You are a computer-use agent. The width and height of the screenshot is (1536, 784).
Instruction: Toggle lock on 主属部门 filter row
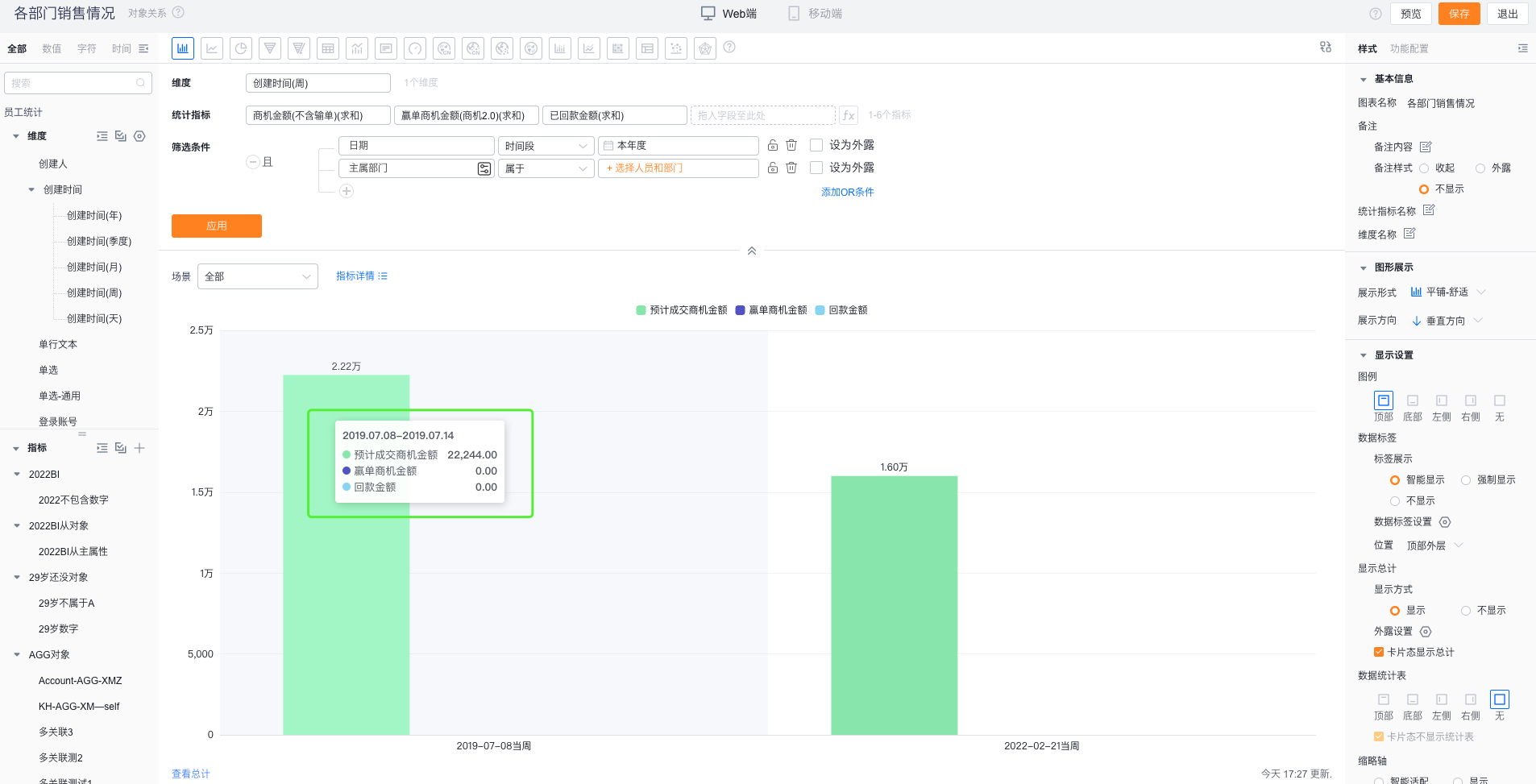(x=773, y=168)
